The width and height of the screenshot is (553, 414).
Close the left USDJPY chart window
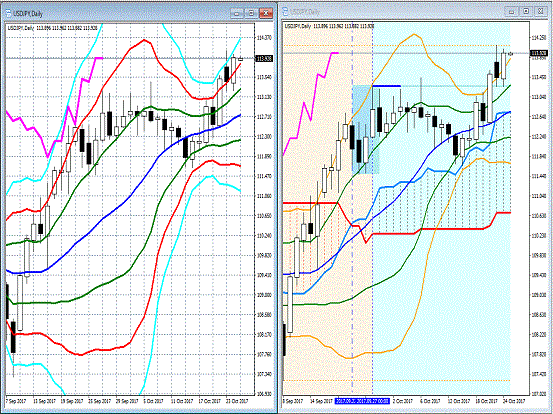click(x=266, y=13)
